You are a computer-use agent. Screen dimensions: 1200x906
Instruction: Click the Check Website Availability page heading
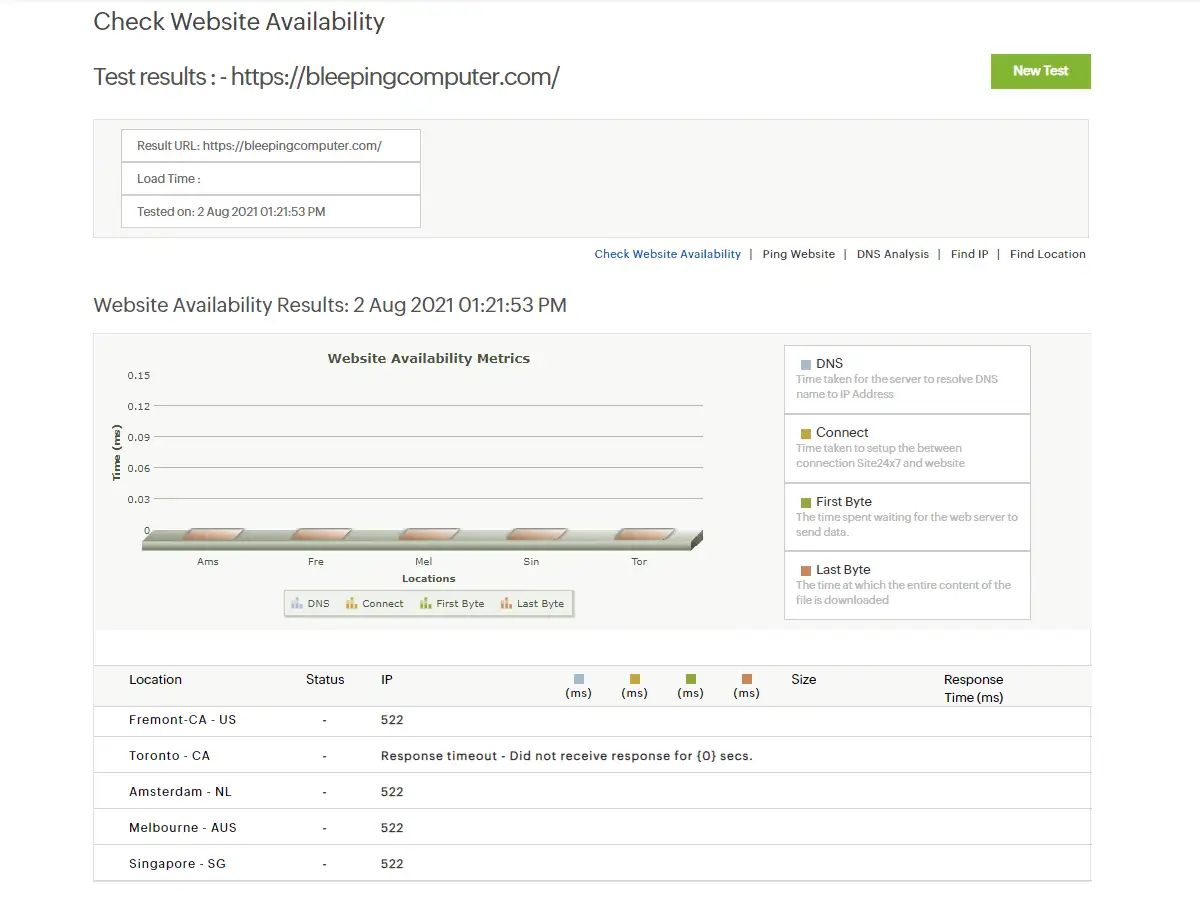coord(239,22)
